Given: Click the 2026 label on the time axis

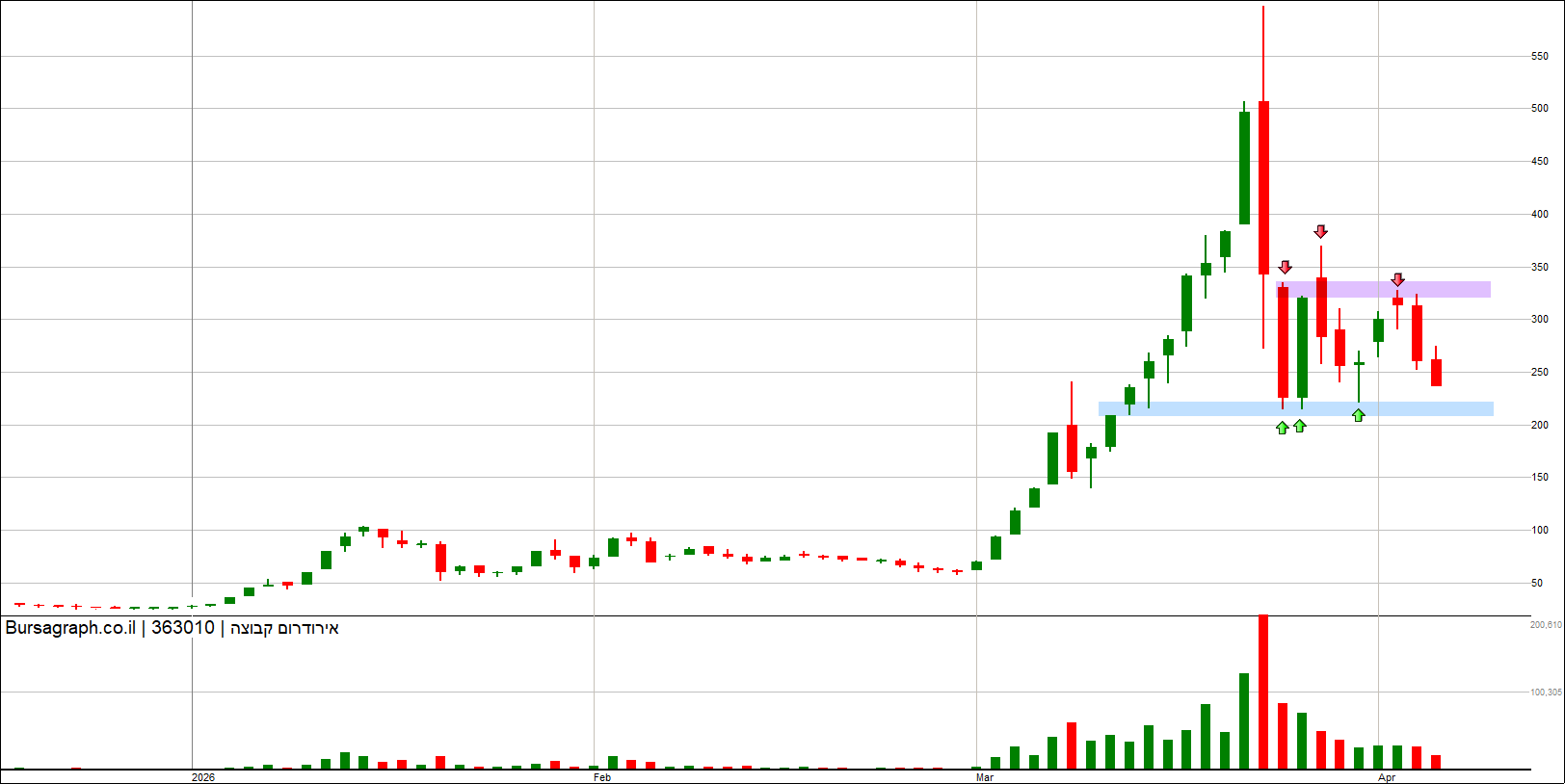Looking at the screenshot, I should 203,777.
